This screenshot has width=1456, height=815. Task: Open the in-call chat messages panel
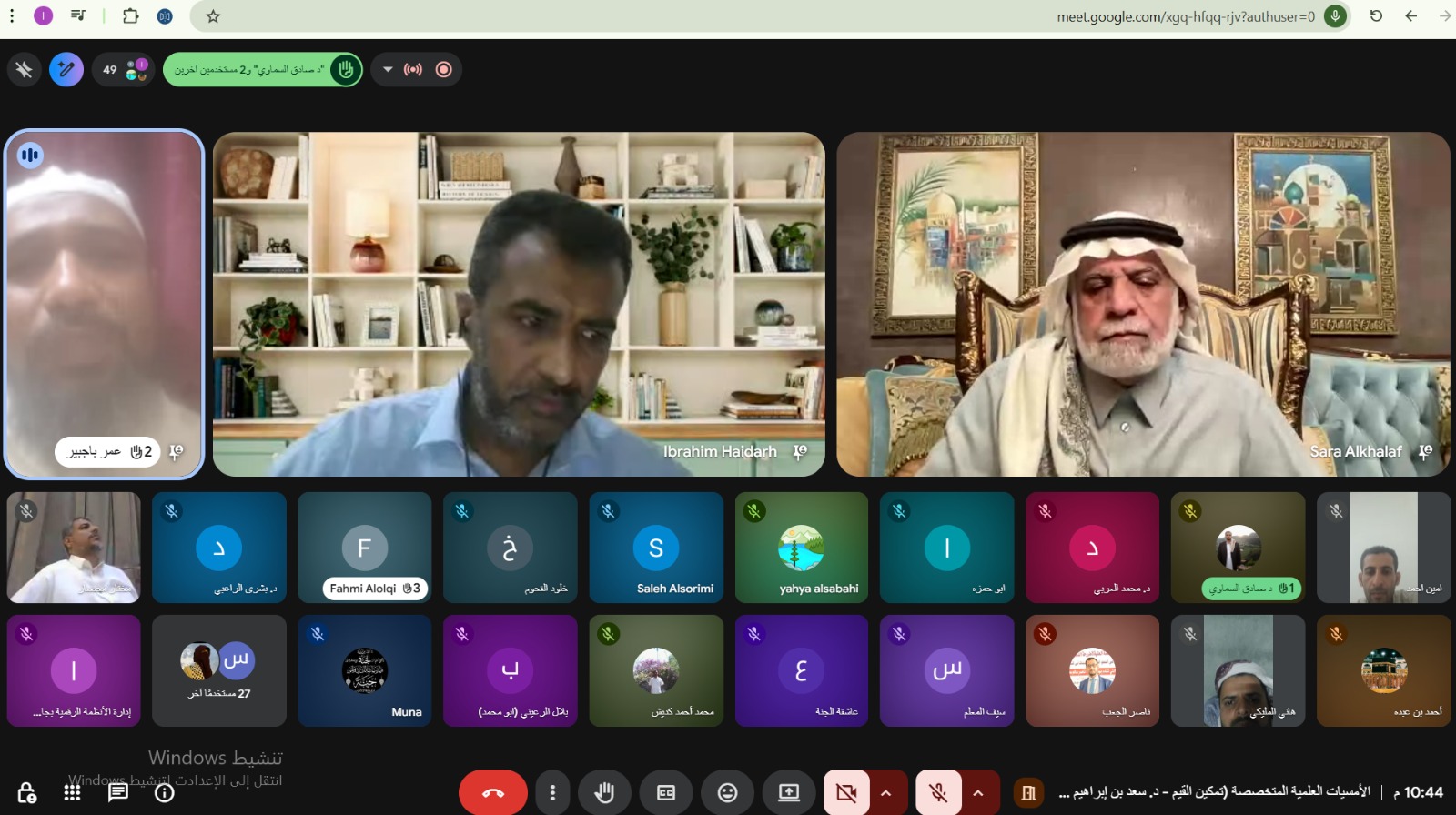coord(118,792)
